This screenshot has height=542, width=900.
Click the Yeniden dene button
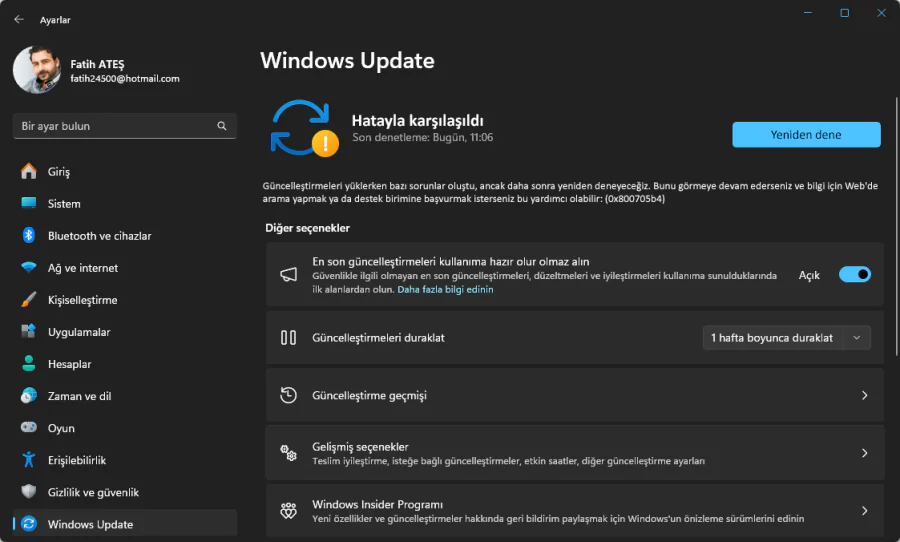[806, 134]
